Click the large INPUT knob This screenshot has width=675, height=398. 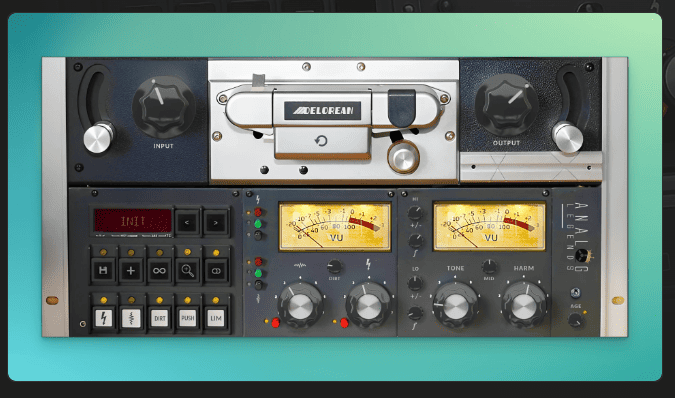click(164, 107)
